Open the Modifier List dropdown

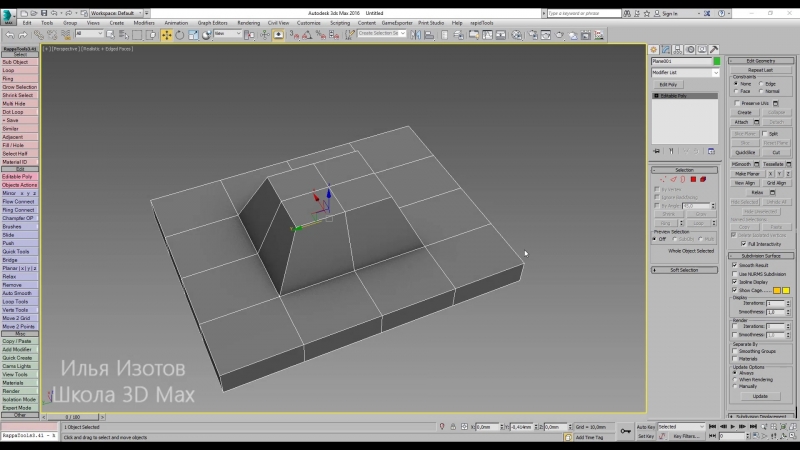686,73
